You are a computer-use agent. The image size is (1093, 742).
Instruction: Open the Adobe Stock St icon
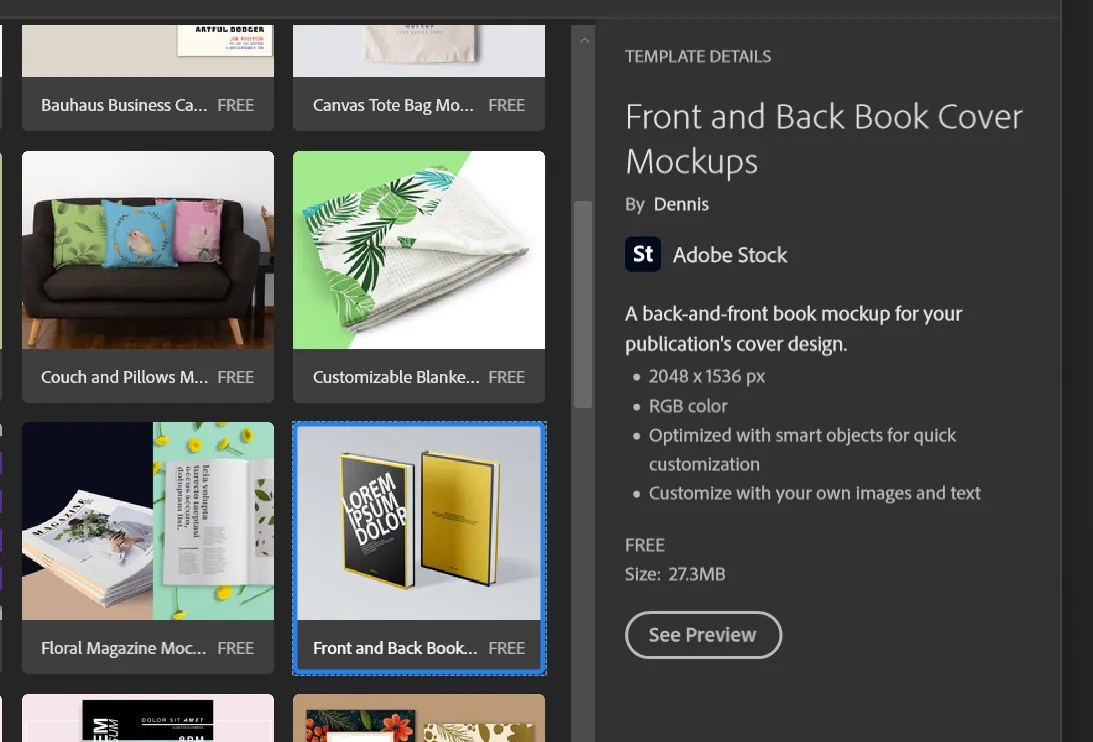point(643,254)
